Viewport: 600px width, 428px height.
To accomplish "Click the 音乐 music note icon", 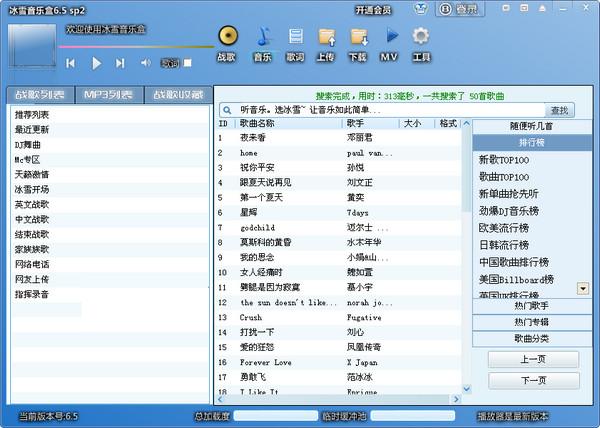I will pos(262,37).
